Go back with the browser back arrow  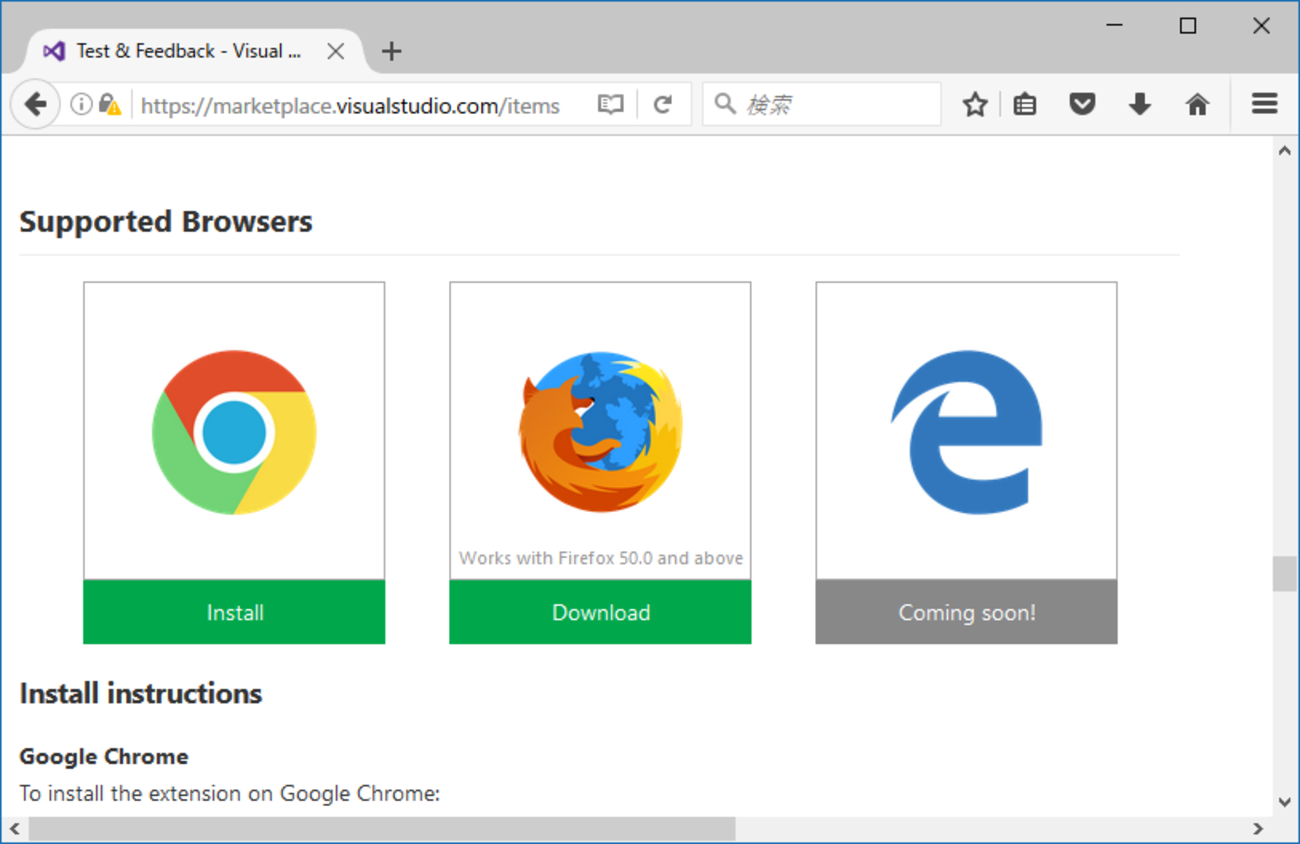(35, 104)
